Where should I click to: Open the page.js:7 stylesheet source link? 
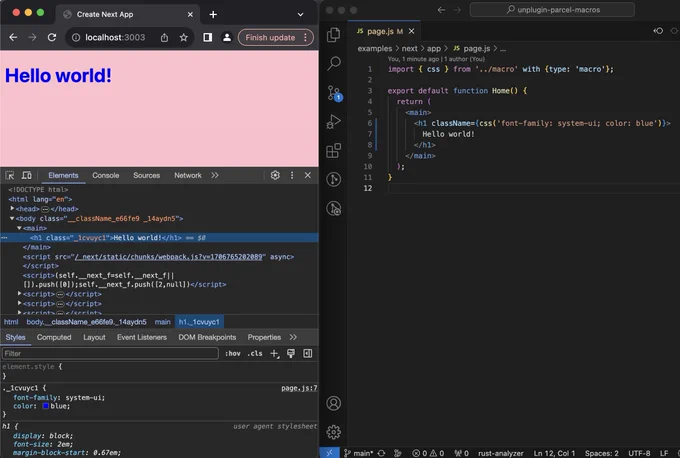tap(299, 388)
